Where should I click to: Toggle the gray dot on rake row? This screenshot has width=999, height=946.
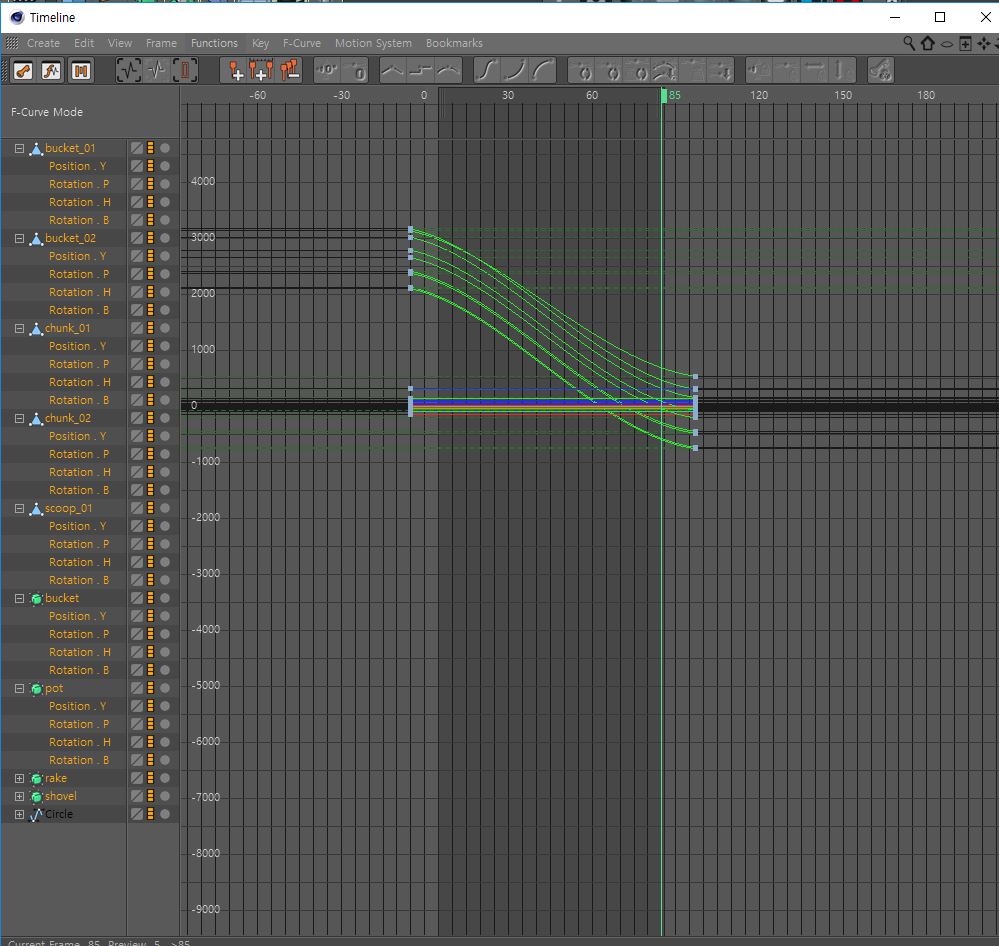[x=165, y=778]
